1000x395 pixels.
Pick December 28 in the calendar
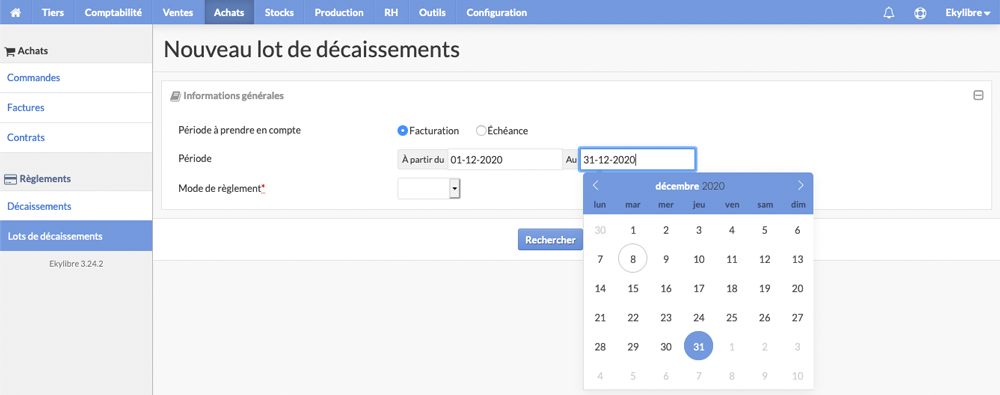tap(600, 347)
